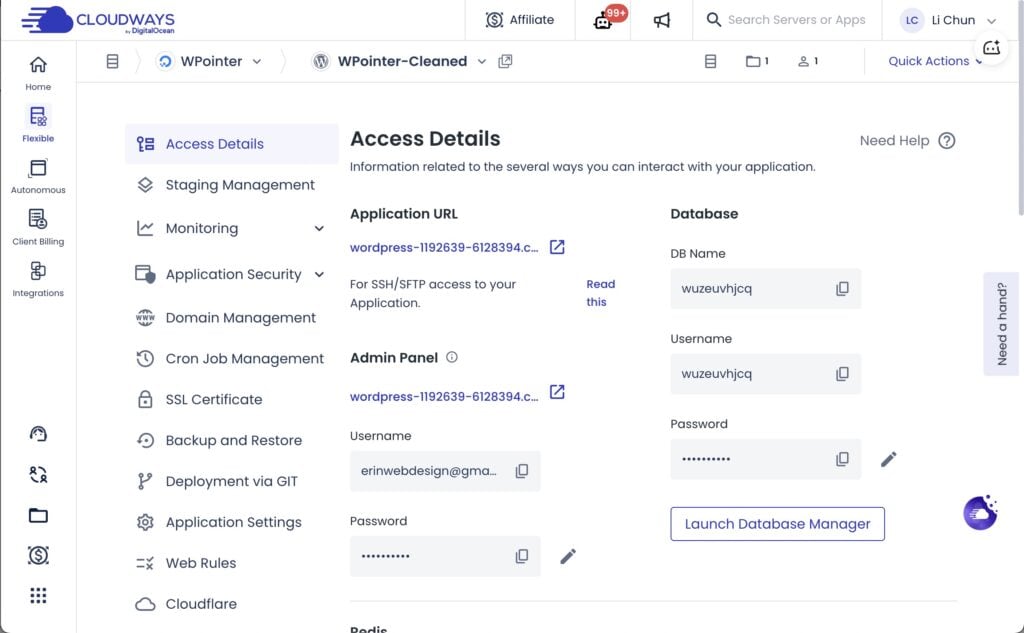1024x633 pixels.
Task: Expand the Application Security submenu
Action: 319,274
